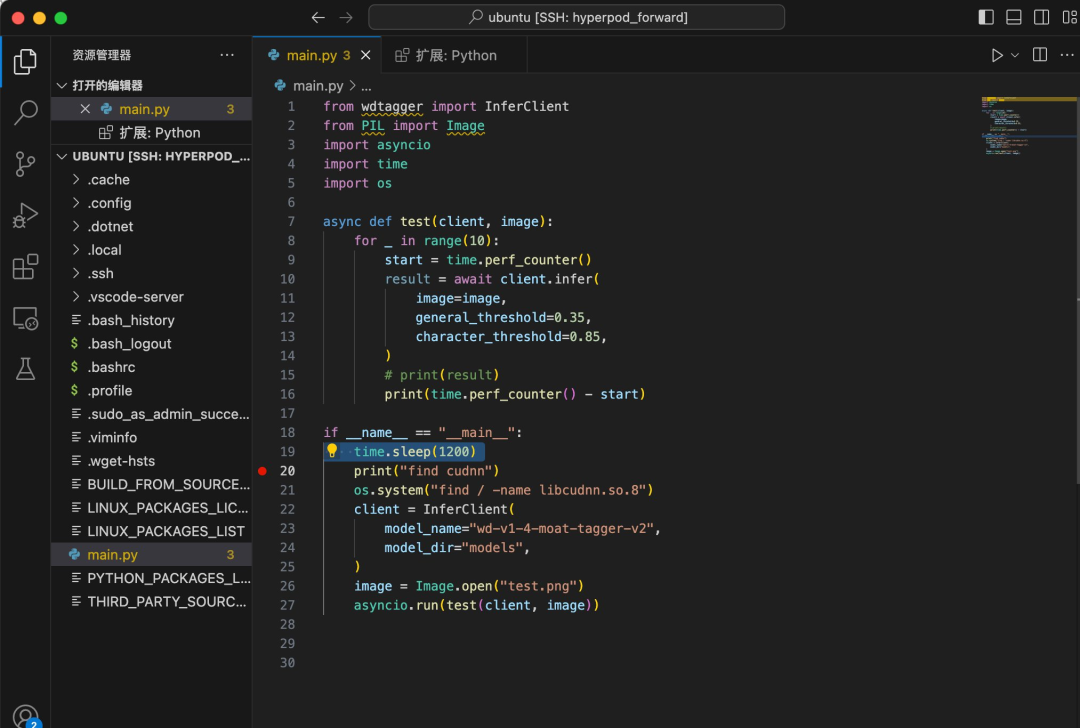
Task: Click "find cudnn" string on line 20
Action: click(446, 471)
